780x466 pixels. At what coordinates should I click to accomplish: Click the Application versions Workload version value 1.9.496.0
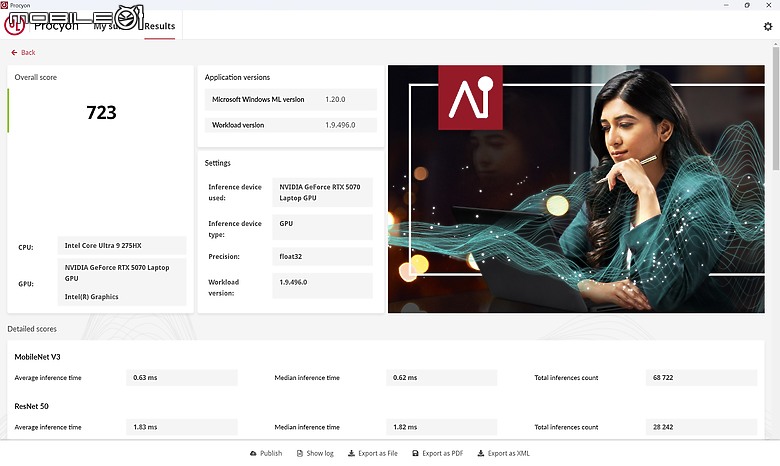pos(340,125)
